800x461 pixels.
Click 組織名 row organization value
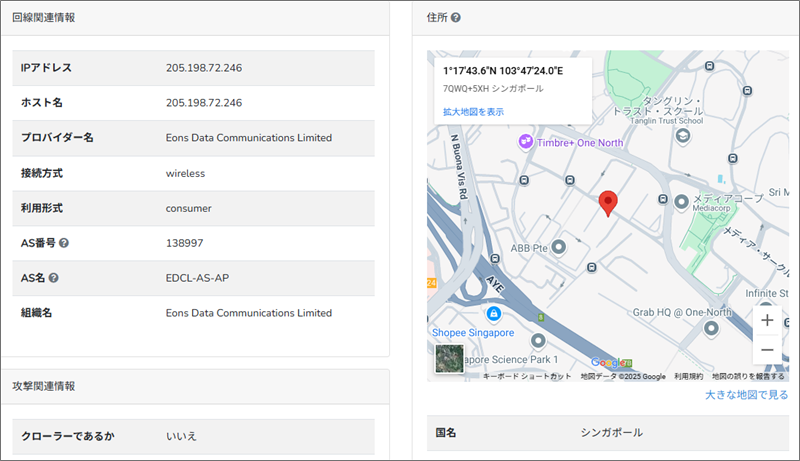pos(248,313)
